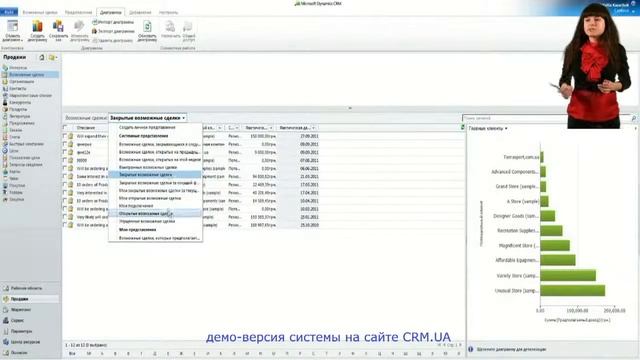The width and height of the screenshot is (640, 360).
Task: Select Мои открытые возможные сделки in menu
Action: click(149, 198)
